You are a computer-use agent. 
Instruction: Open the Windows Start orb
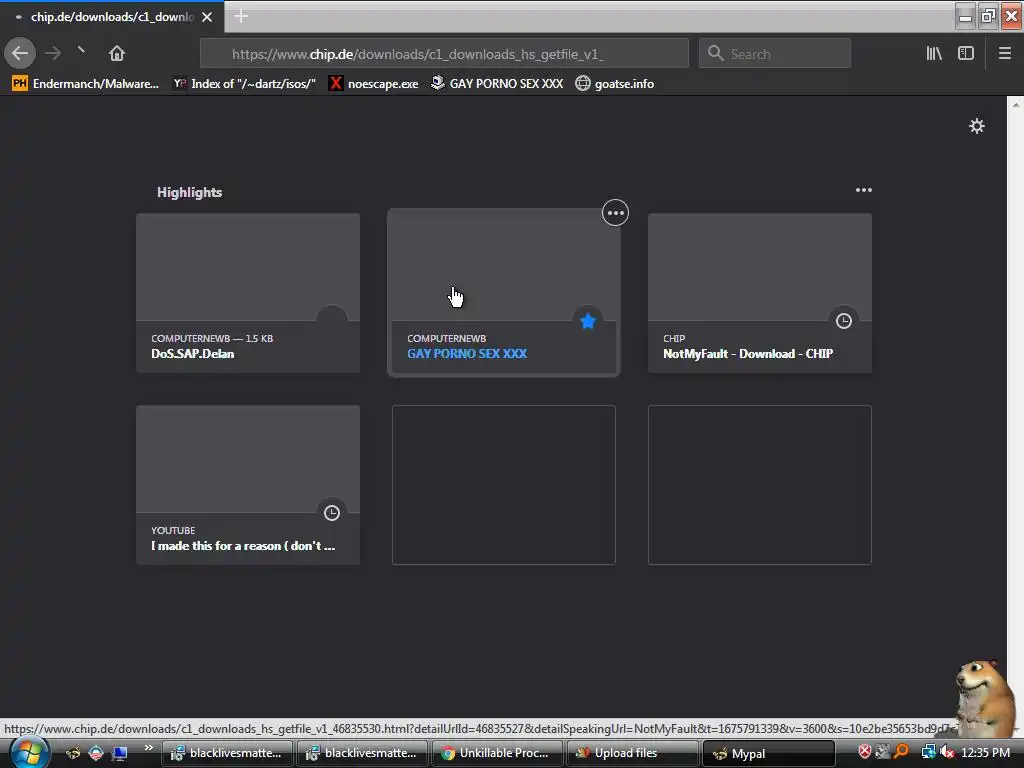pyautogui.click(x=28, y=752)
